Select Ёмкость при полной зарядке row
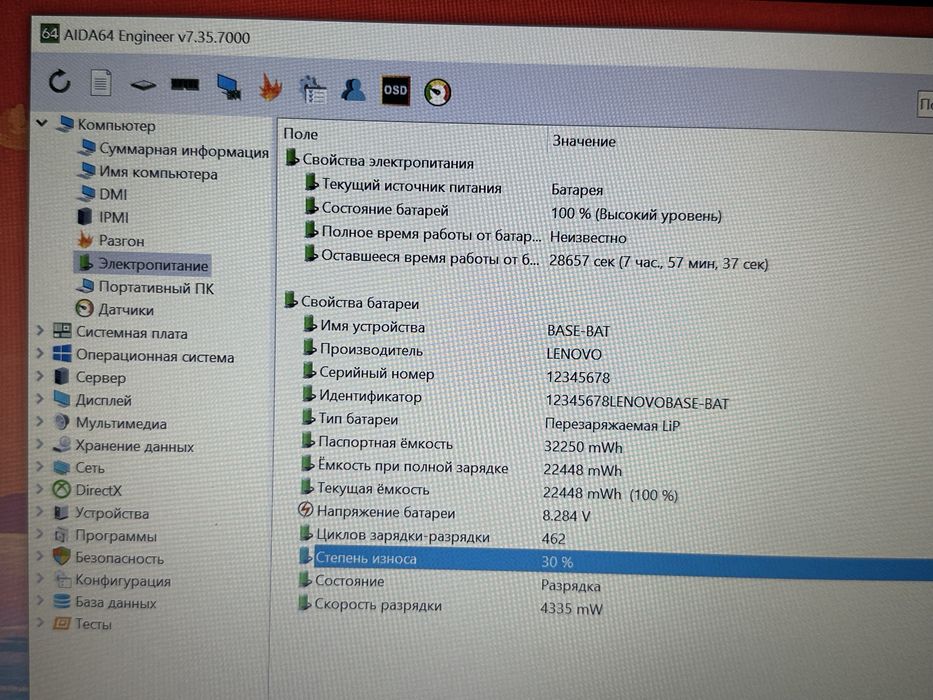This screenshot has width=933, height=700. [x=461, y=467]
